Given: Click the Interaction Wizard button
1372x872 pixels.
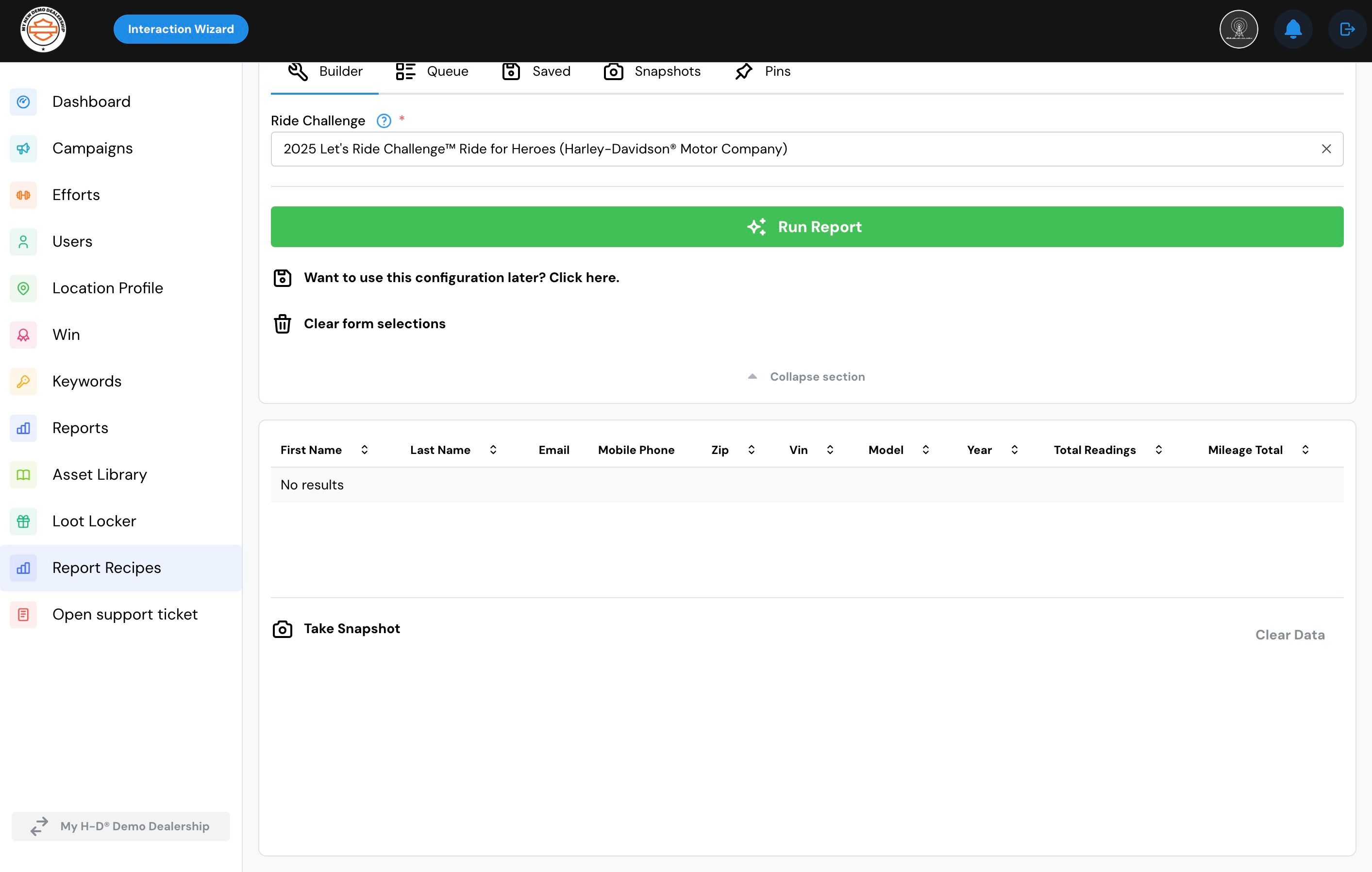Looking at the screenshot, I should [x=181, y=29].
